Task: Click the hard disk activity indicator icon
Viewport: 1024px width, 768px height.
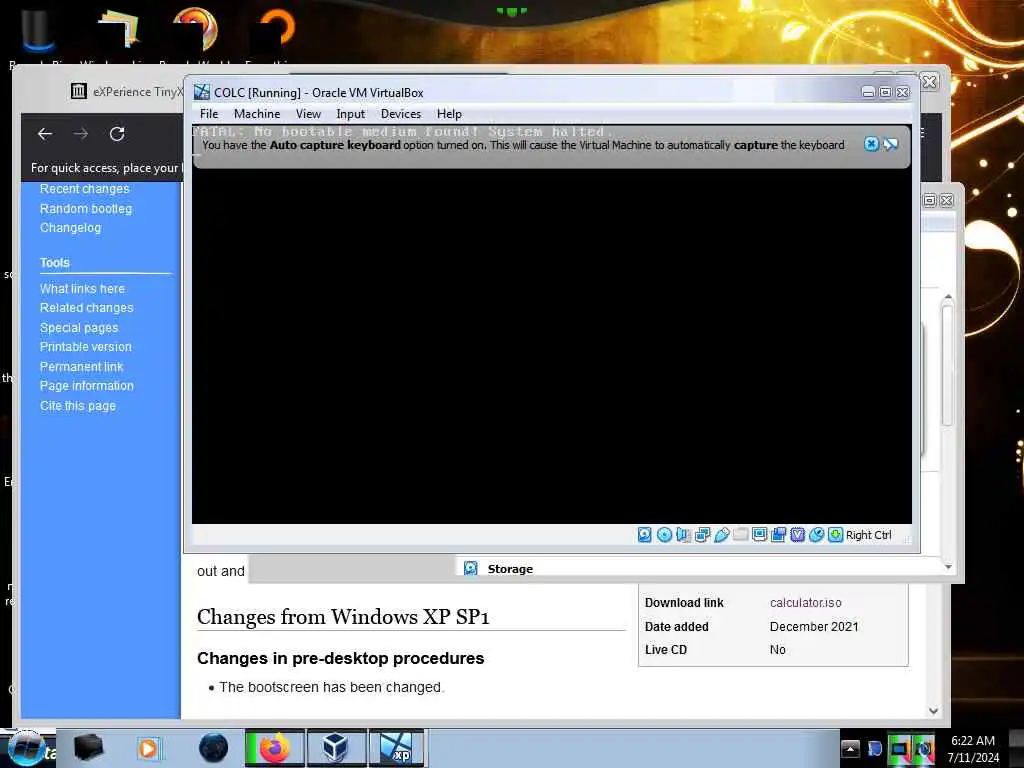Action: point(645,535)
